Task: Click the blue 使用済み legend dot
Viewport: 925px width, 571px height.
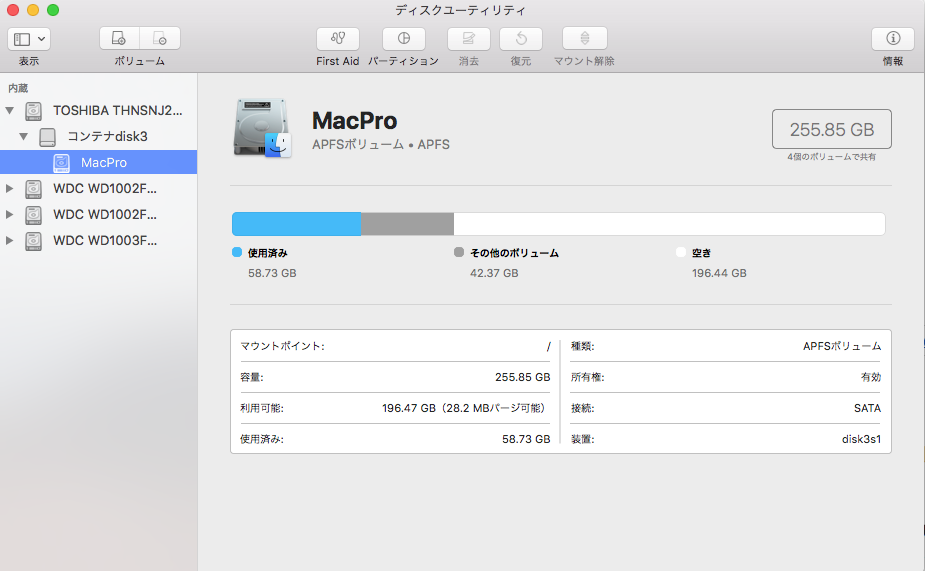Action: click(237, 253)
